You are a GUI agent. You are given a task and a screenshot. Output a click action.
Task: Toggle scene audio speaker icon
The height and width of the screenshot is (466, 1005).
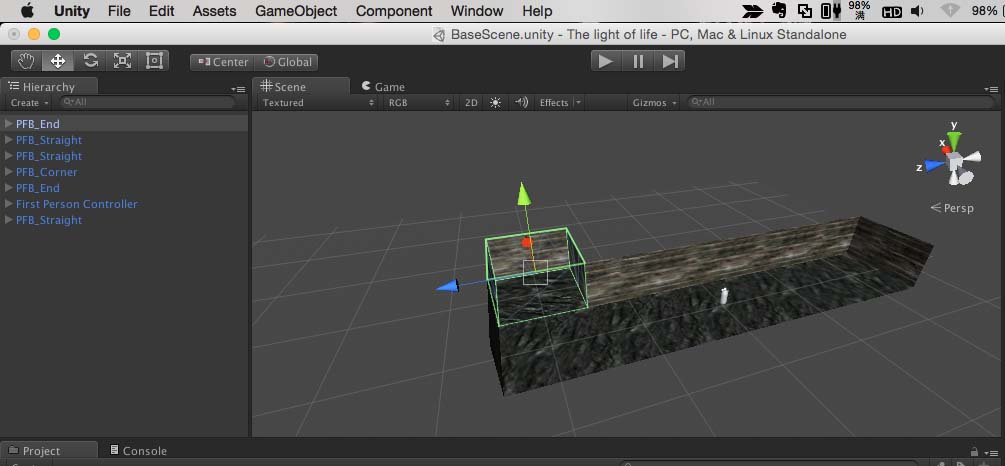522,103
